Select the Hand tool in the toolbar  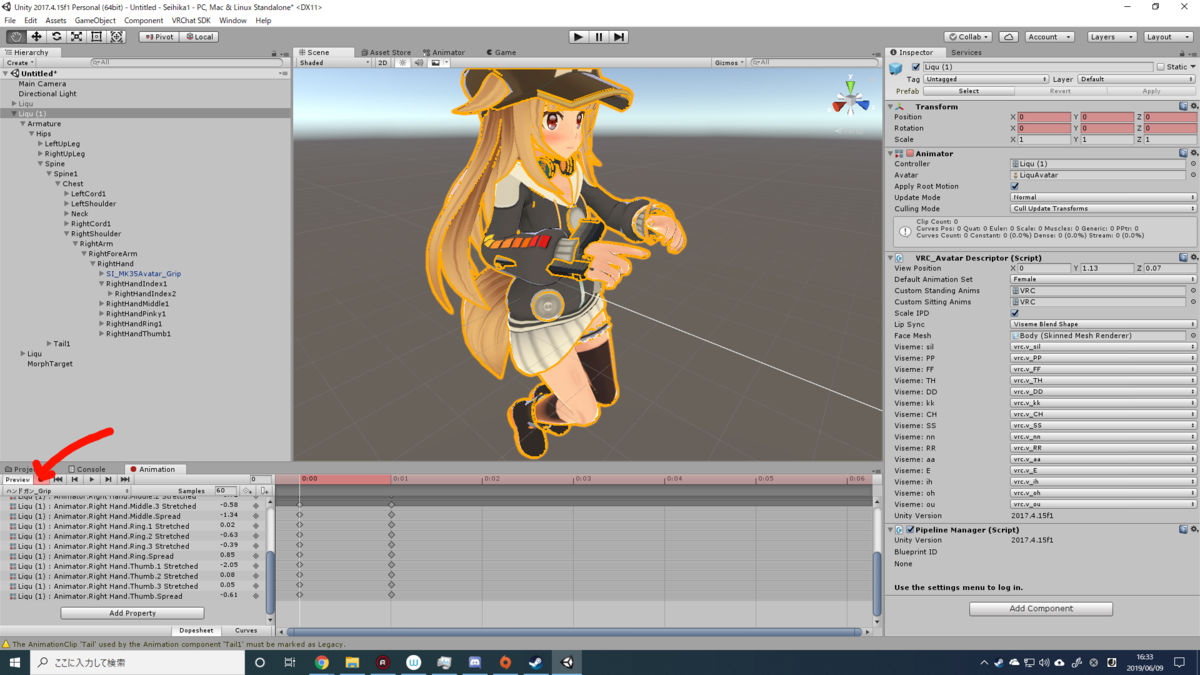[x=16, y=37]
